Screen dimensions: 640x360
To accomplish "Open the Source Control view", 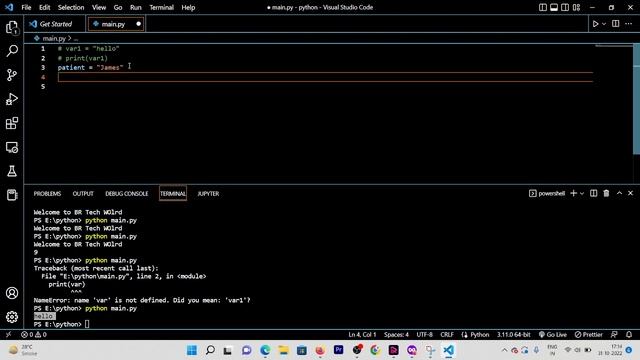I will pyautogui.click(x=12, y=75).
